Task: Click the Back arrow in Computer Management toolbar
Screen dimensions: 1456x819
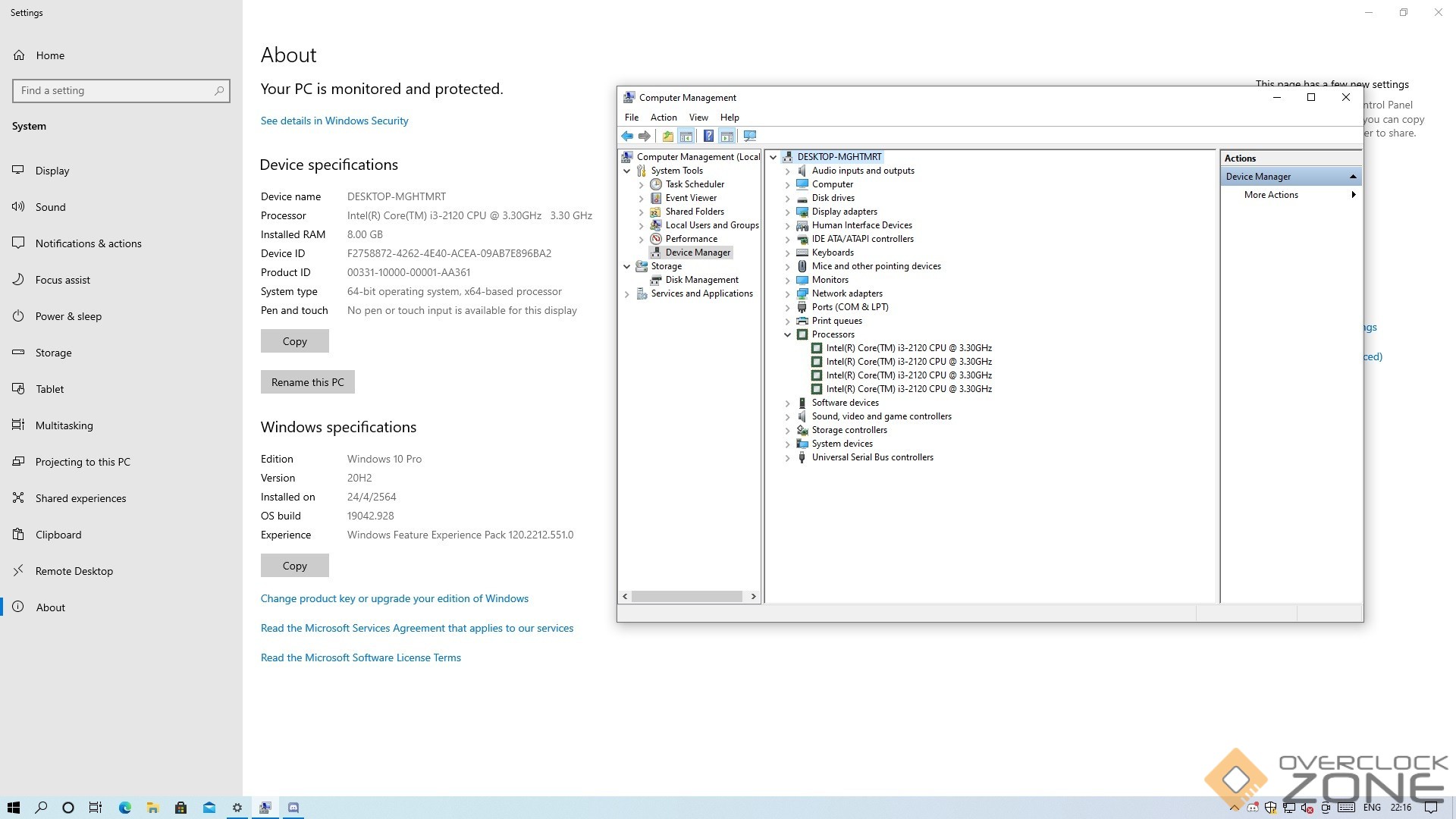Action: pos(627,136)
